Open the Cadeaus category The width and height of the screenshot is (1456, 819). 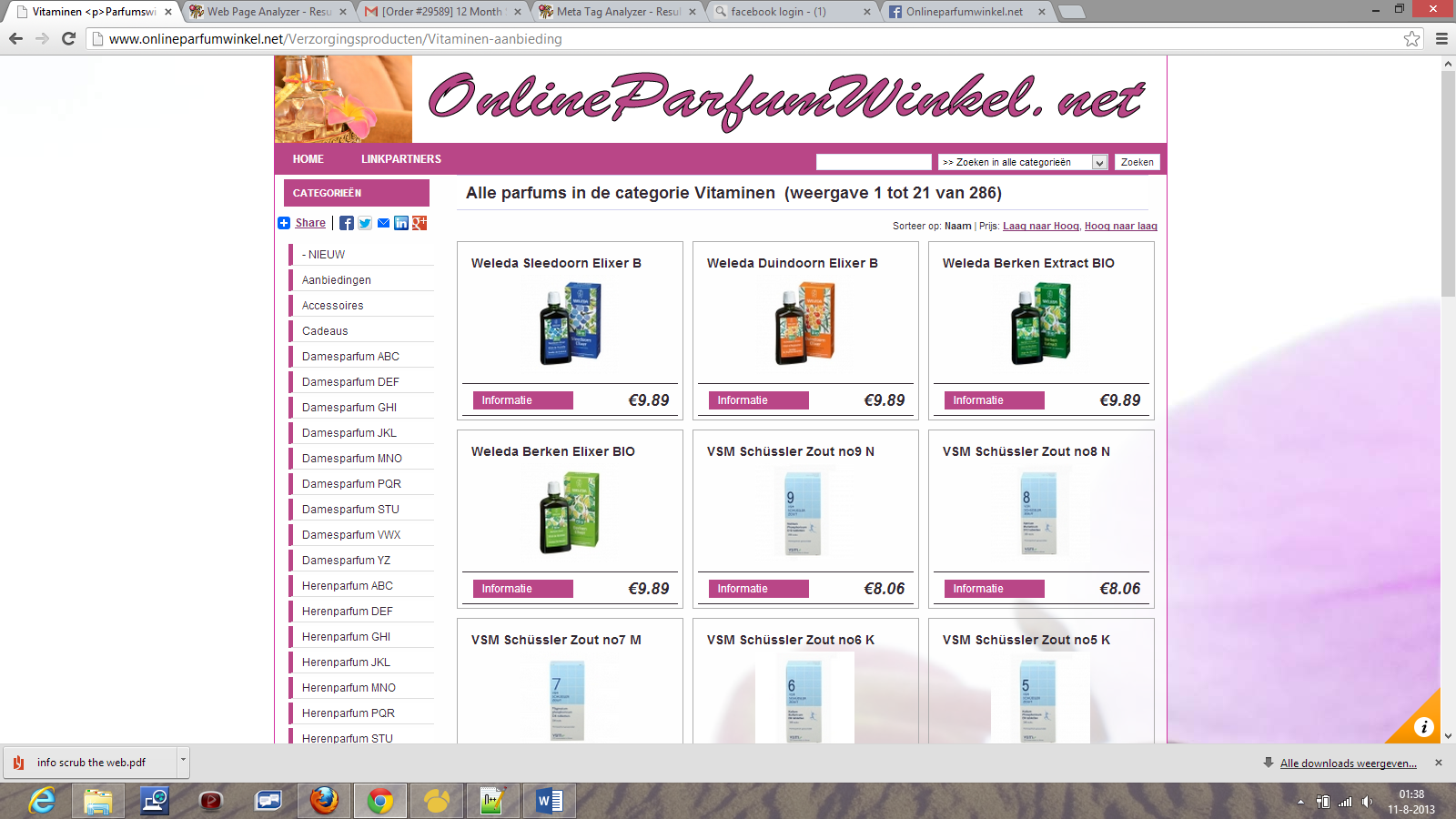(325, 331)
